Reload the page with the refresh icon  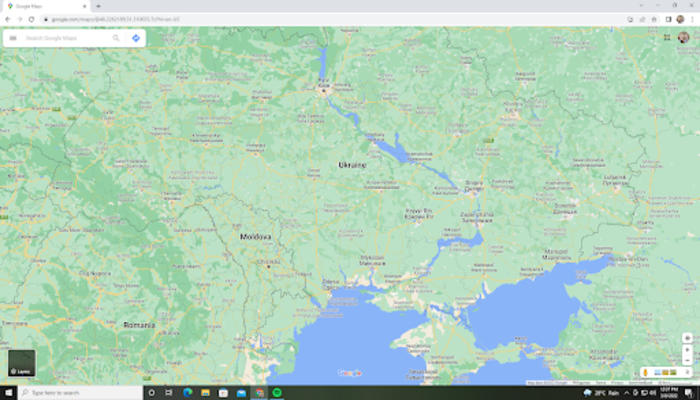pos(31,19)
